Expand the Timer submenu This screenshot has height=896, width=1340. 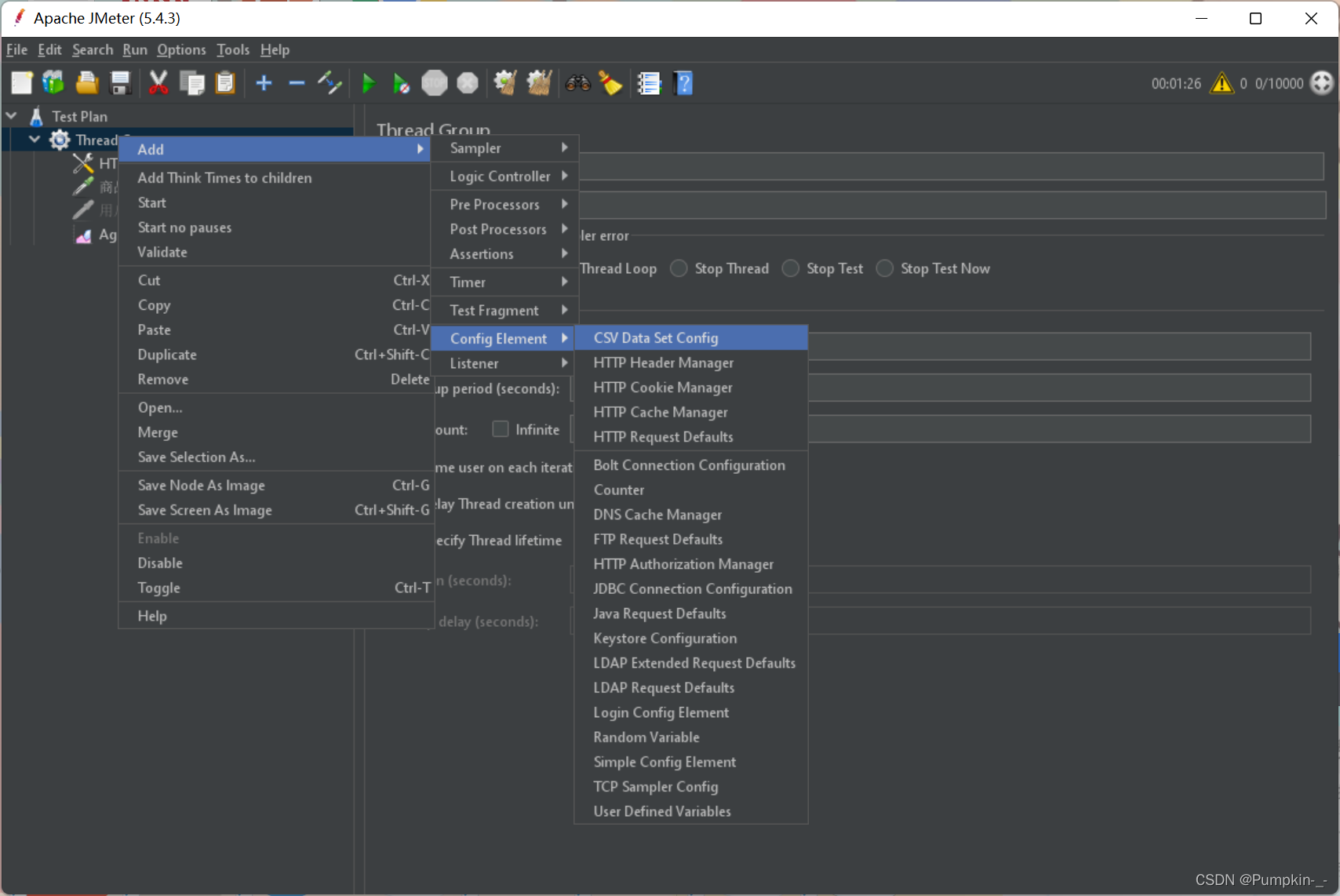[x=504, y=282]
